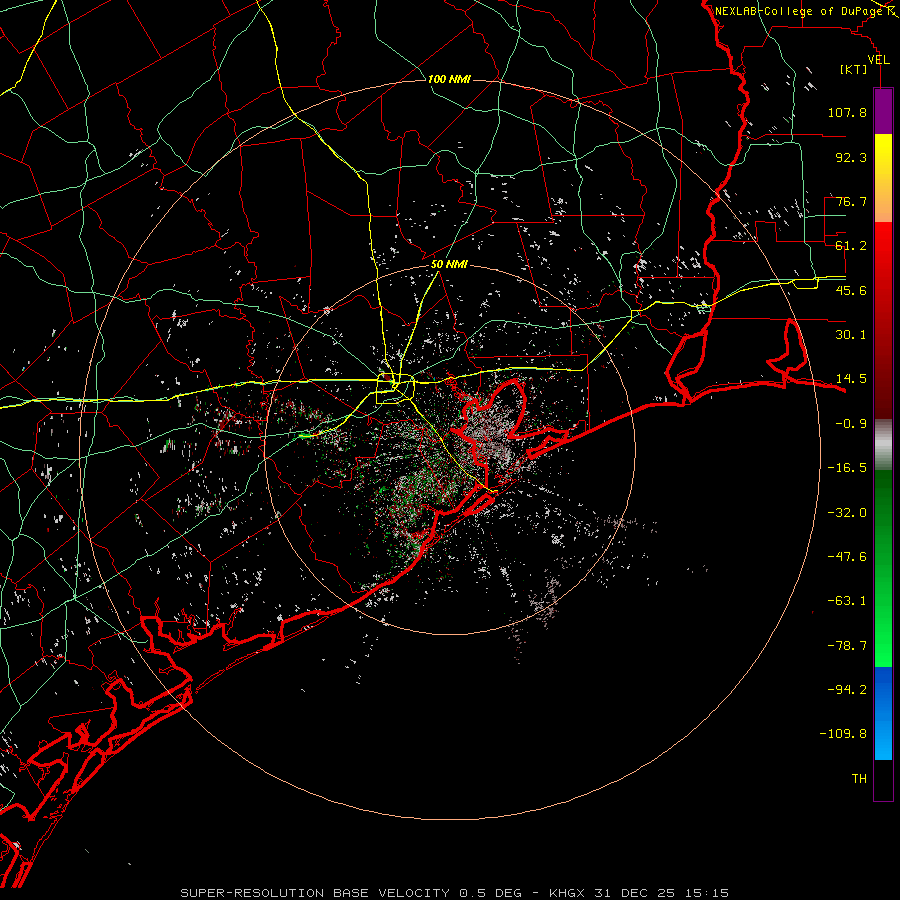Click the 45.6 legend value
This screenshot has height=900, width=900.
(x=851, y=290)
